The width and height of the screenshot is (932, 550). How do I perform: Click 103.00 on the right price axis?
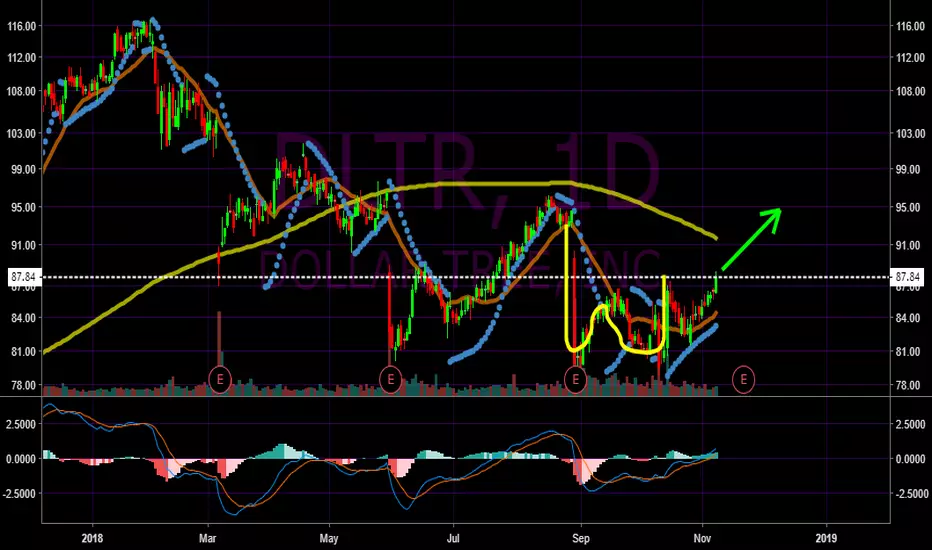point(911,134)
